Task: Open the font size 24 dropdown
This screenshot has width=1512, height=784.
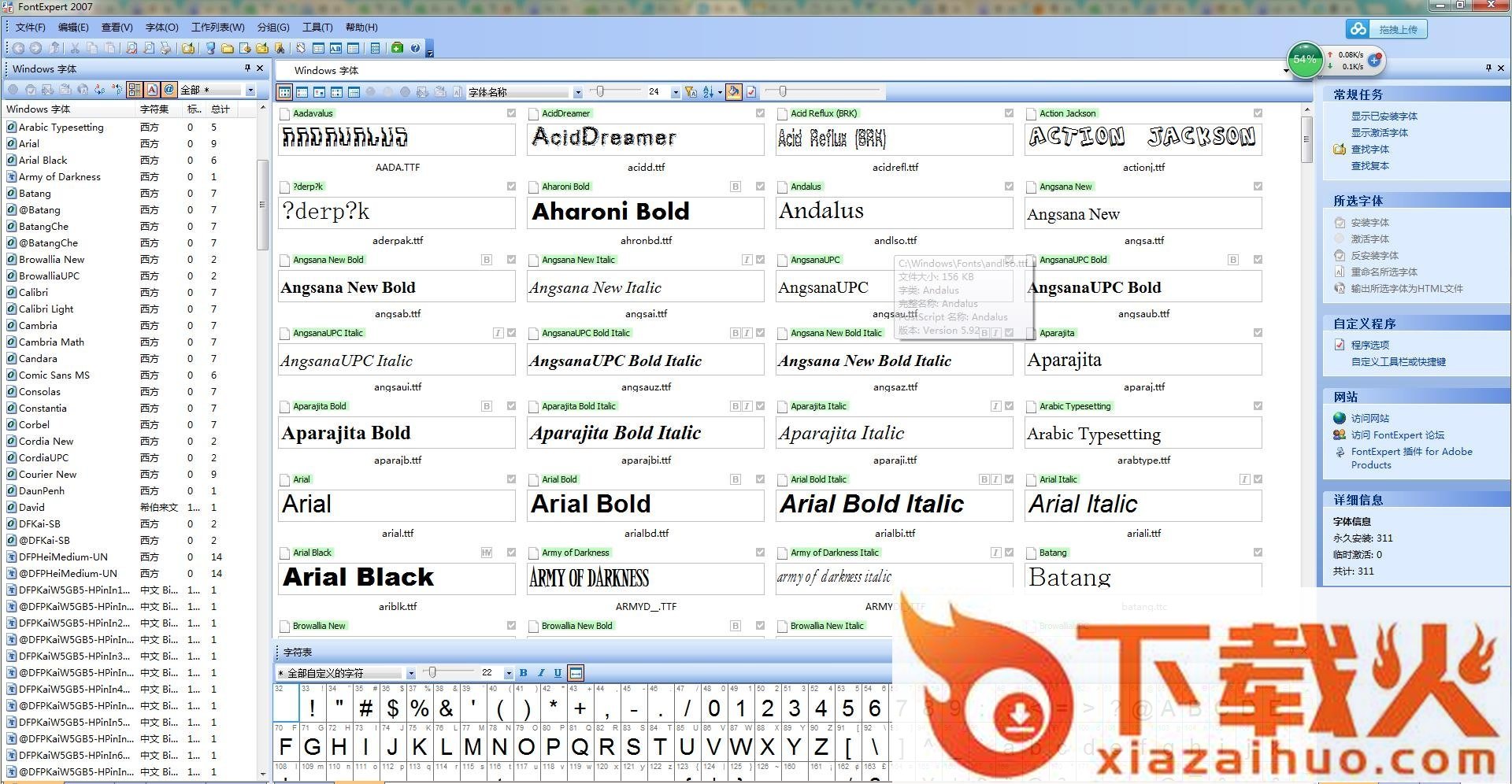Action: point(676,92)
